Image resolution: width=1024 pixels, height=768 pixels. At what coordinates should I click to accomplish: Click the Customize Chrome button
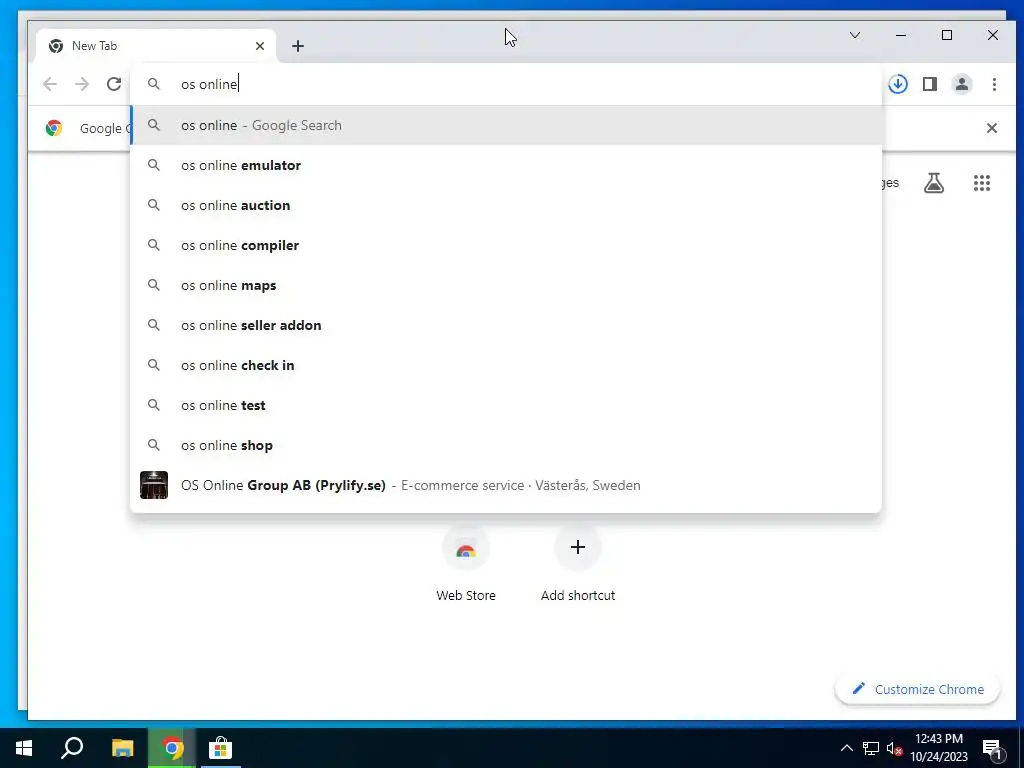pyautogui.click(x=918, y=689)
